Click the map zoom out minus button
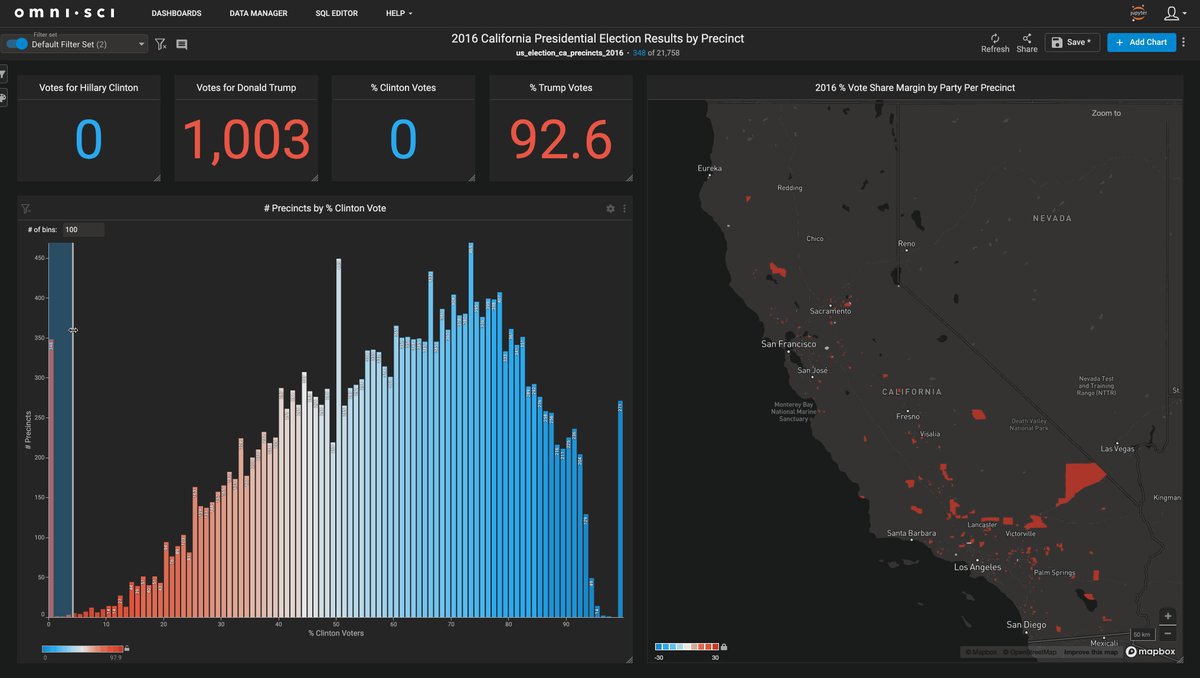Viewport: 1200px width, 678px height. pyautogui.click(x=1168, y=633)
